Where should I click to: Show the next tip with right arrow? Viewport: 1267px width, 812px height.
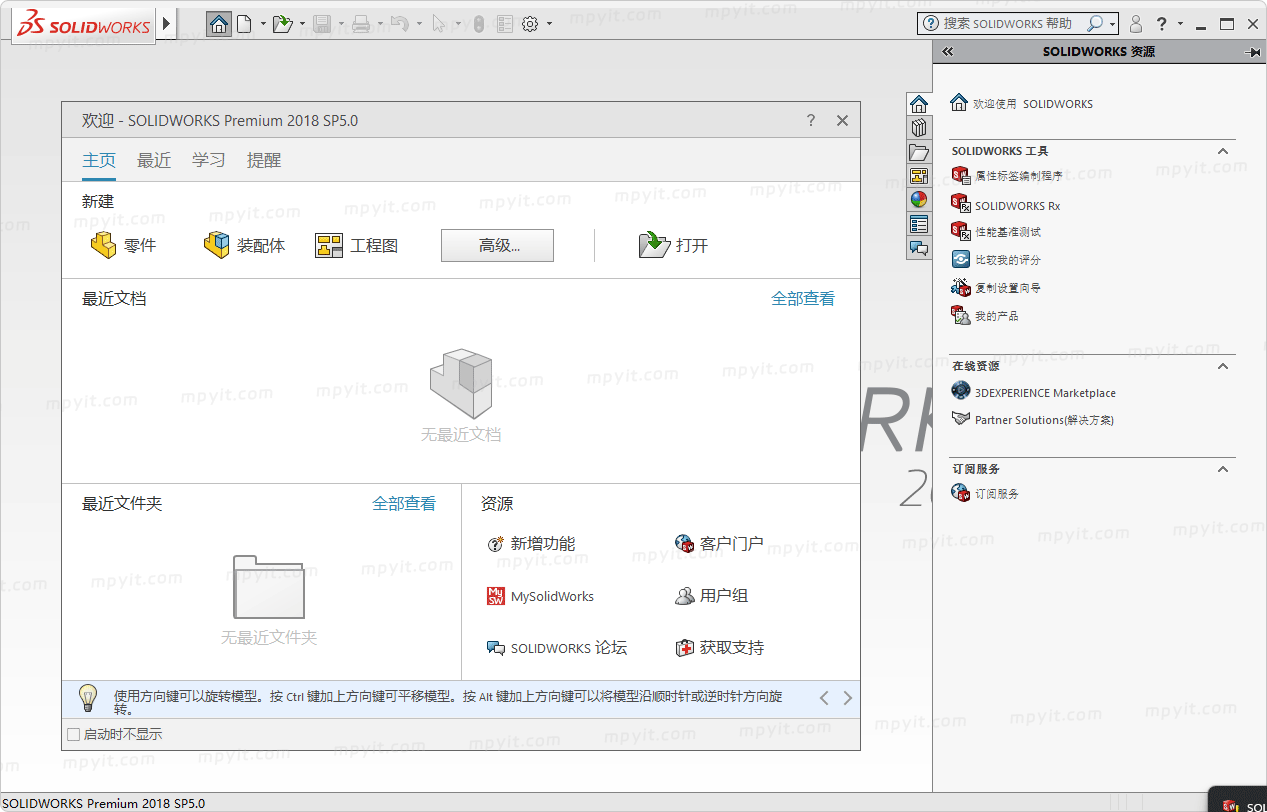848,698
